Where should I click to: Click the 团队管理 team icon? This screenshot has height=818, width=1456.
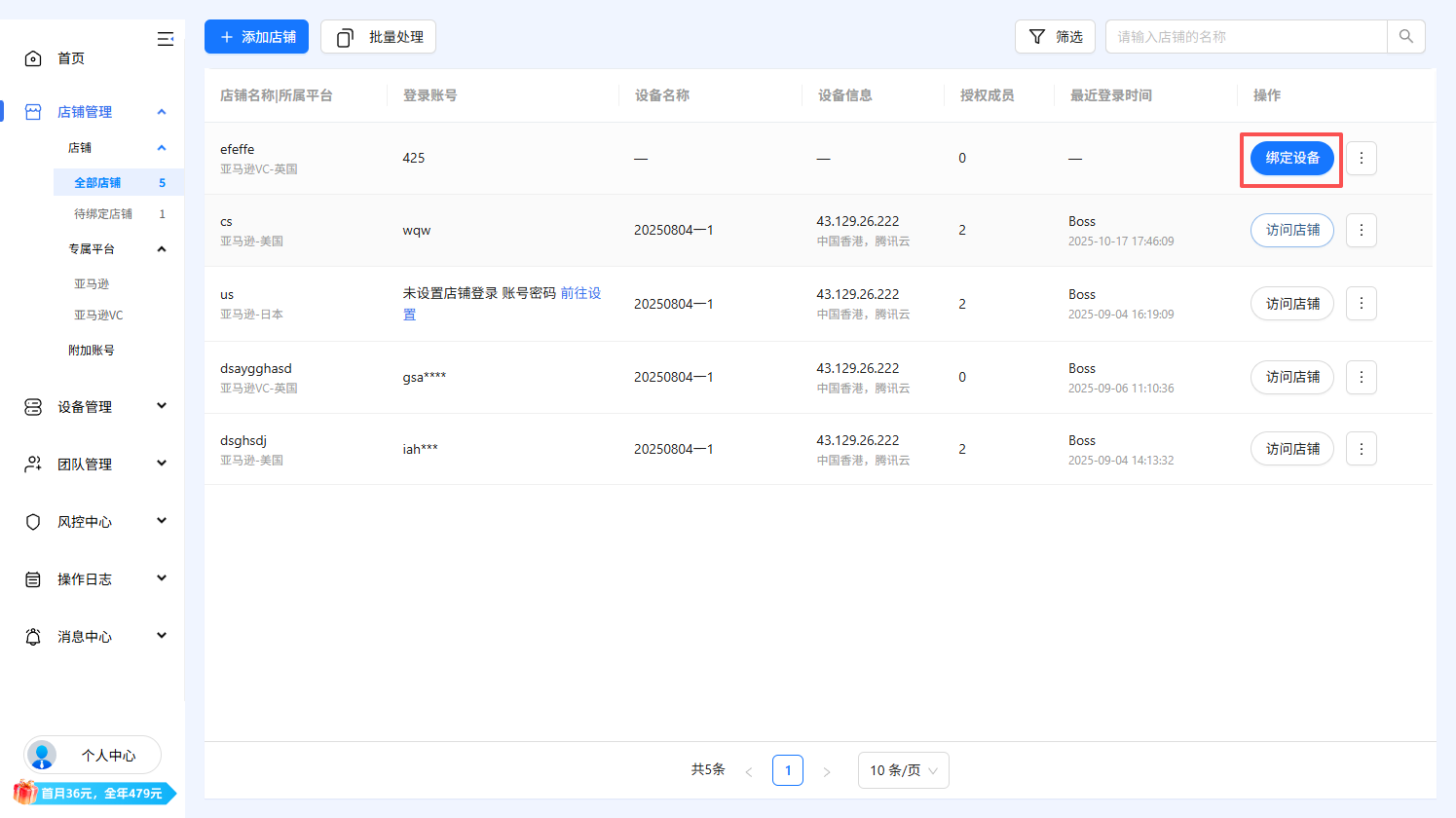point(32,464)
